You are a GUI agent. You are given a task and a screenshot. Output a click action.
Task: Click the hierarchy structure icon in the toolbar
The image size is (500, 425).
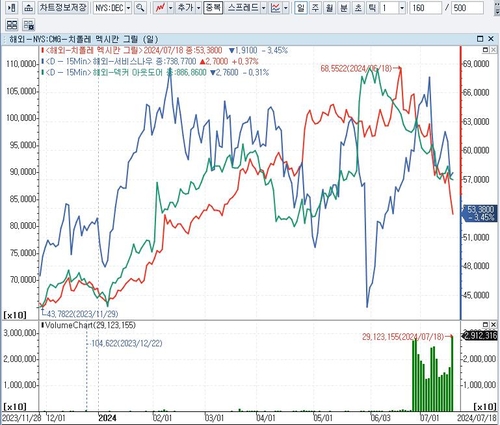pyautogui.click(x=29, y=8)
